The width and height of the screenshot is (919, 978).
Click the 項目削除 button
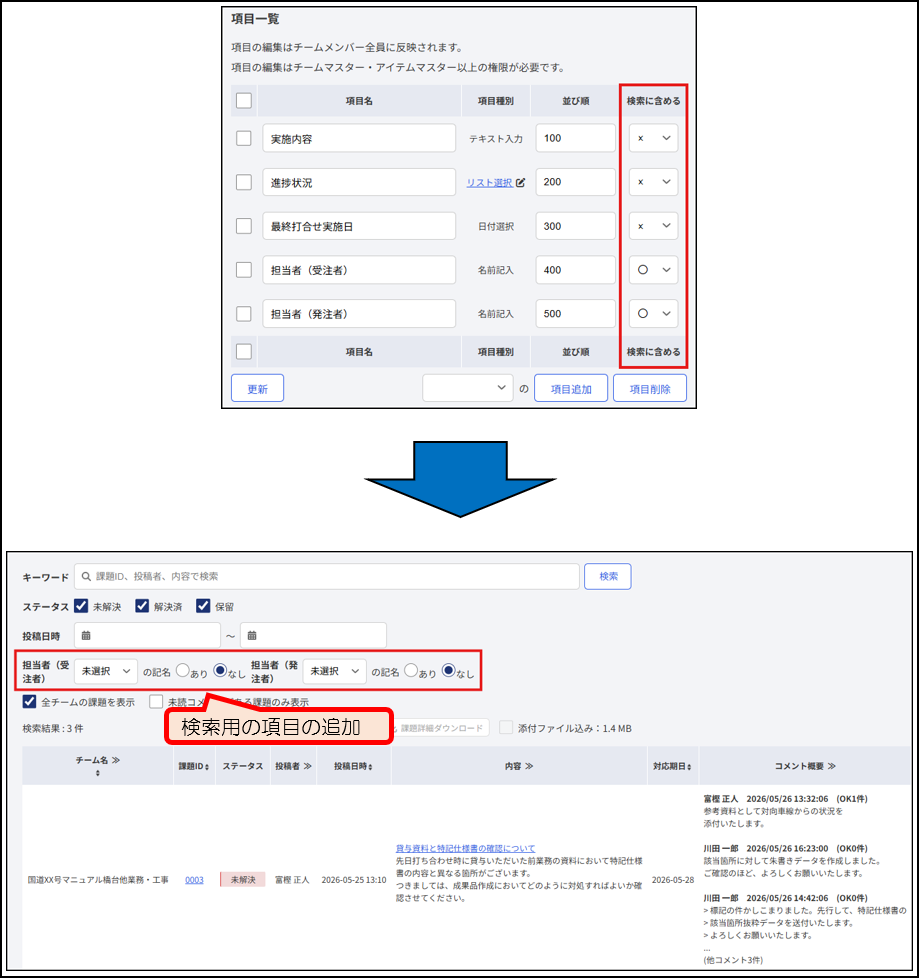tap(649, 388)
